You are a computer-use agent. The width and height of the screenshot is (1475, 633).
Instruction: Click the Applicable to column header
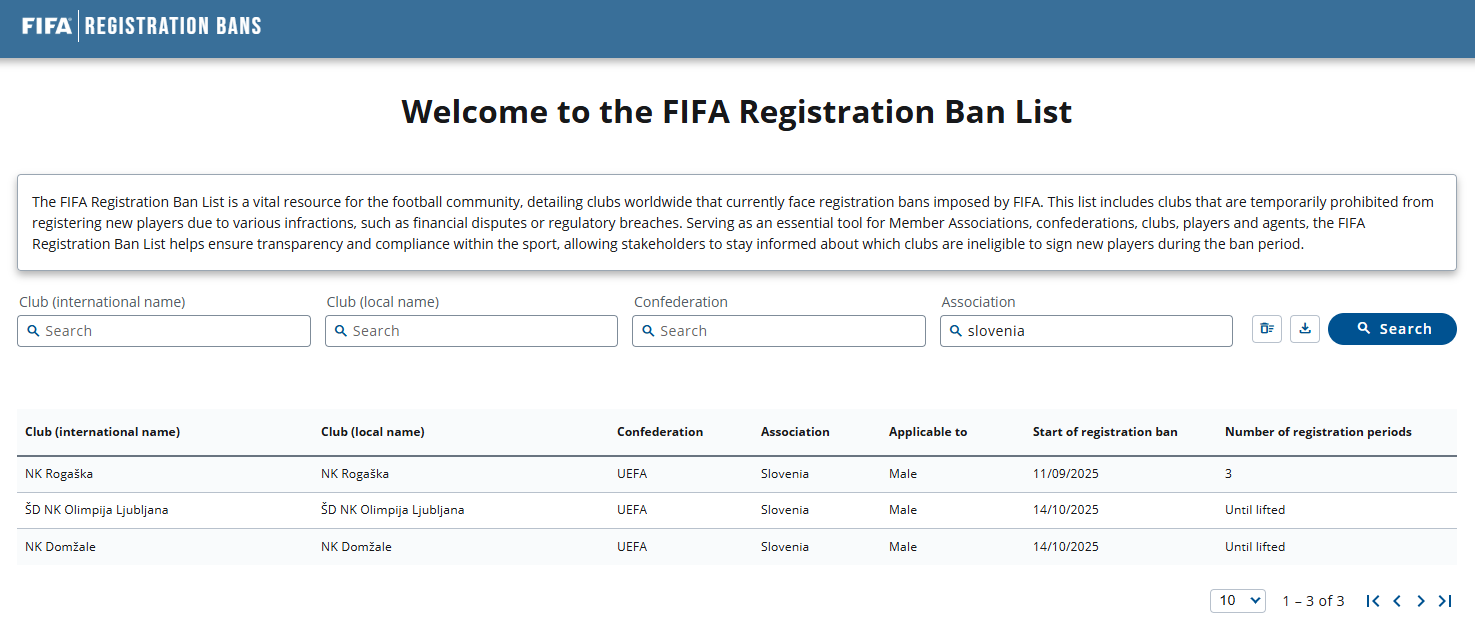point(927,432)
